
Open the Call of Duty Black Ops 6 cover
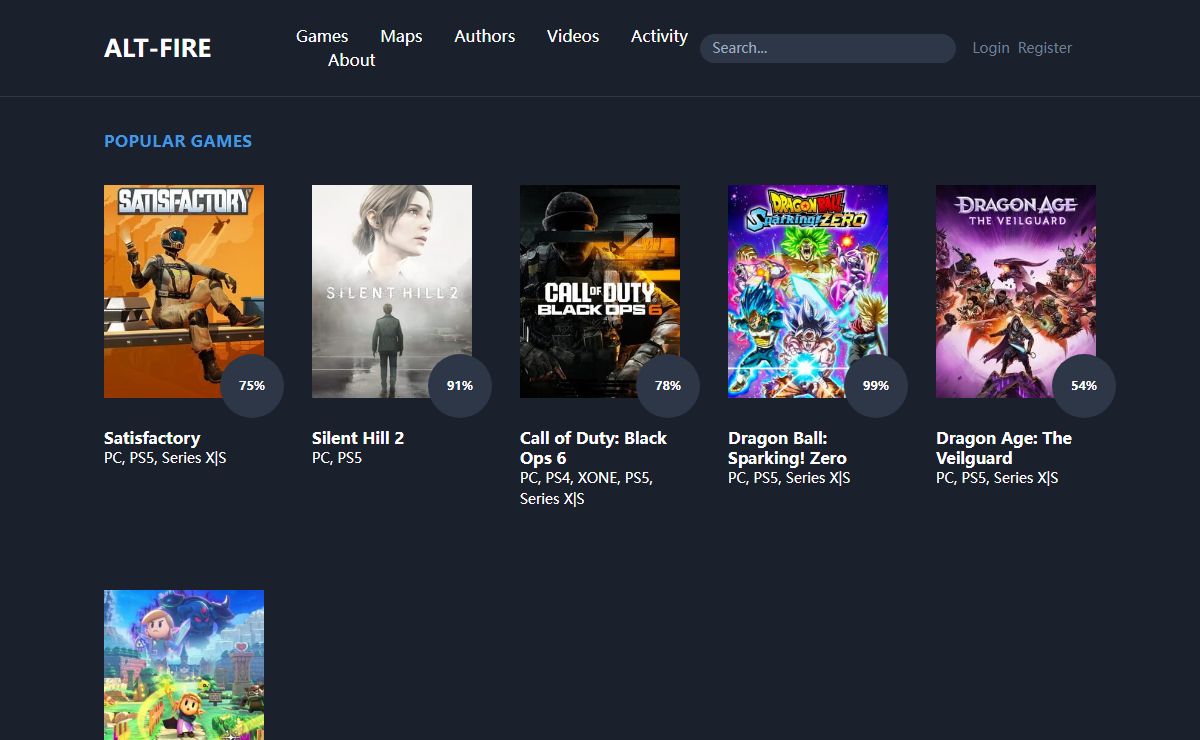tap(600, 291)
